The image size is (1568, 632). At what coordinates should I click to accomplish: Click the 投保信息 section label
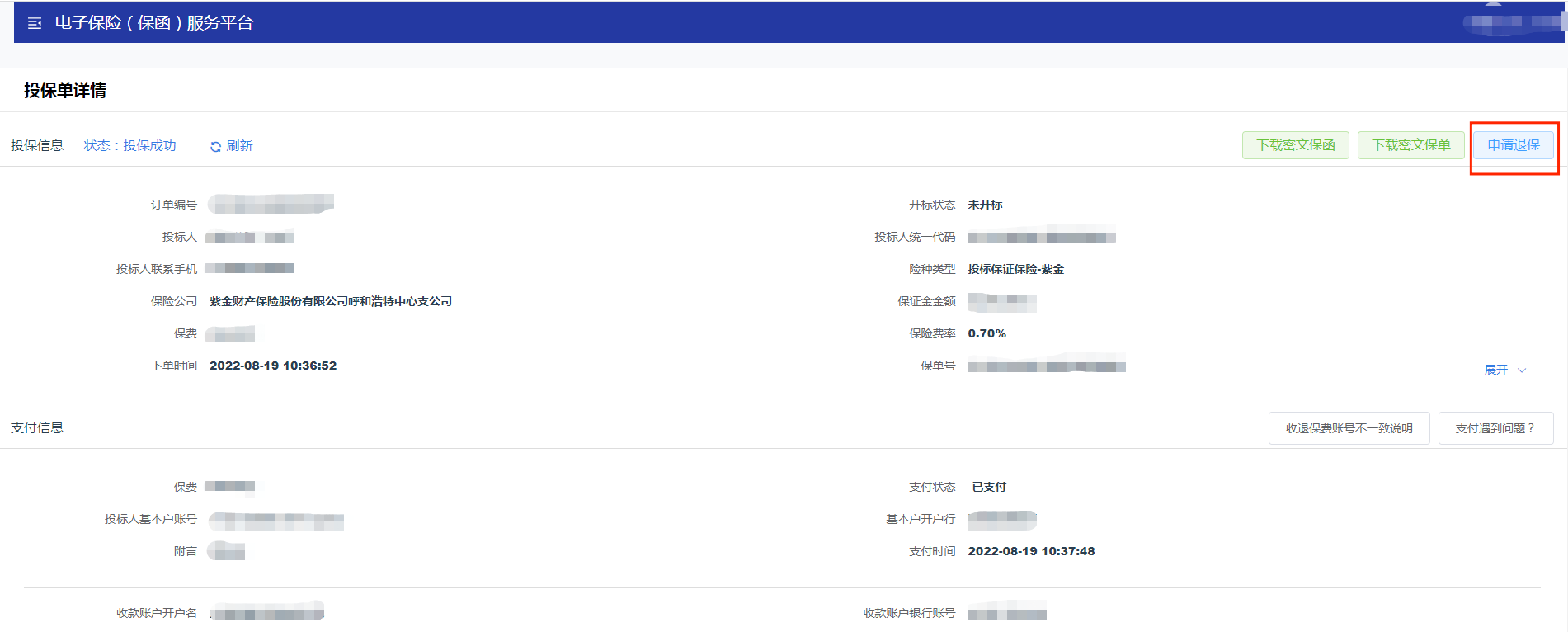37,145
